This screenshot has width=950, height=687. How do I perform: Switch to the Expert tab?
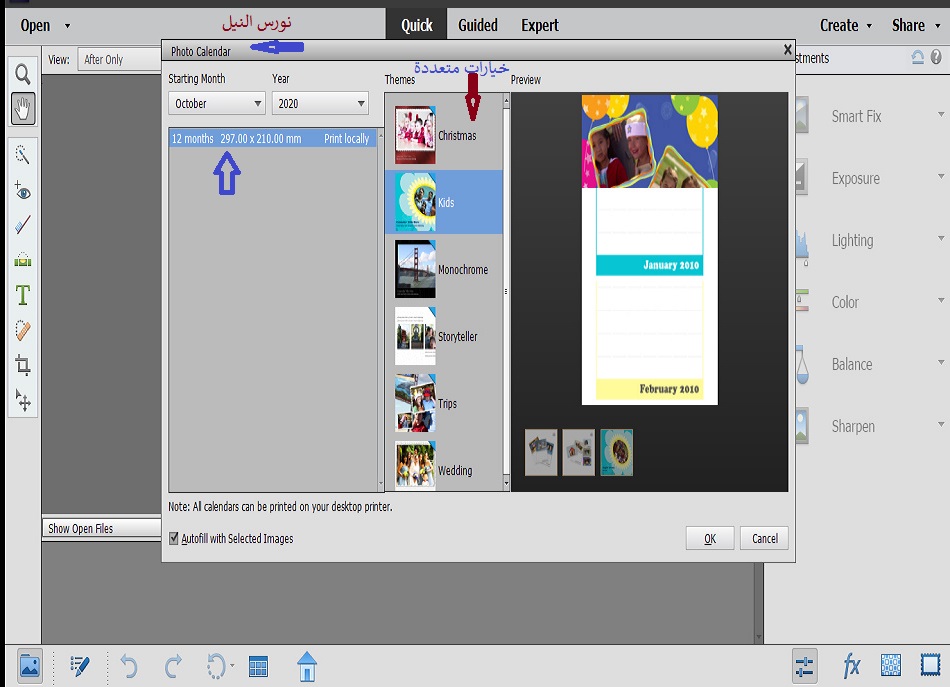tap(539, 26)
